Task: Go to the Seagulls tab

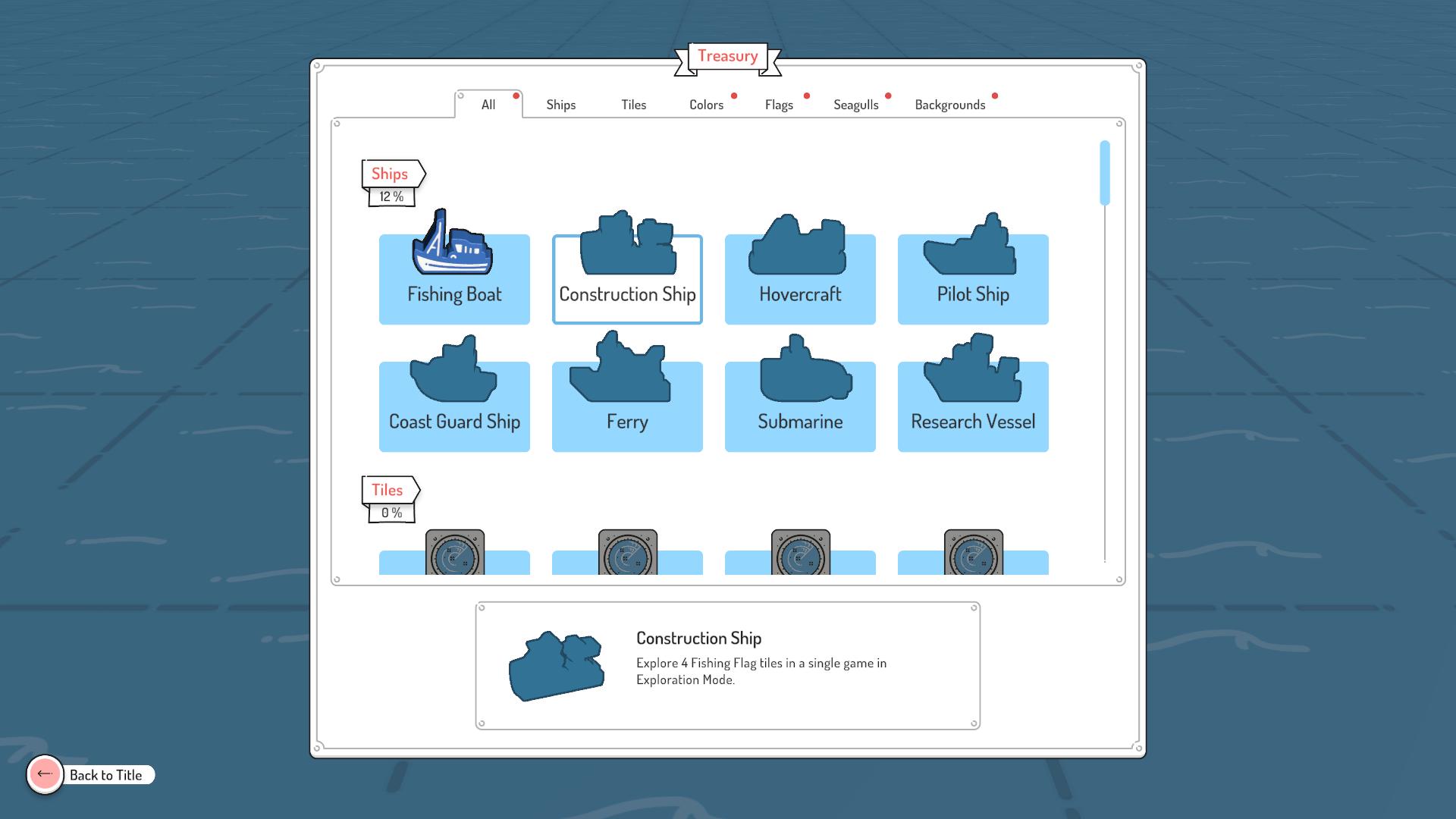Action: coord(855,105)
